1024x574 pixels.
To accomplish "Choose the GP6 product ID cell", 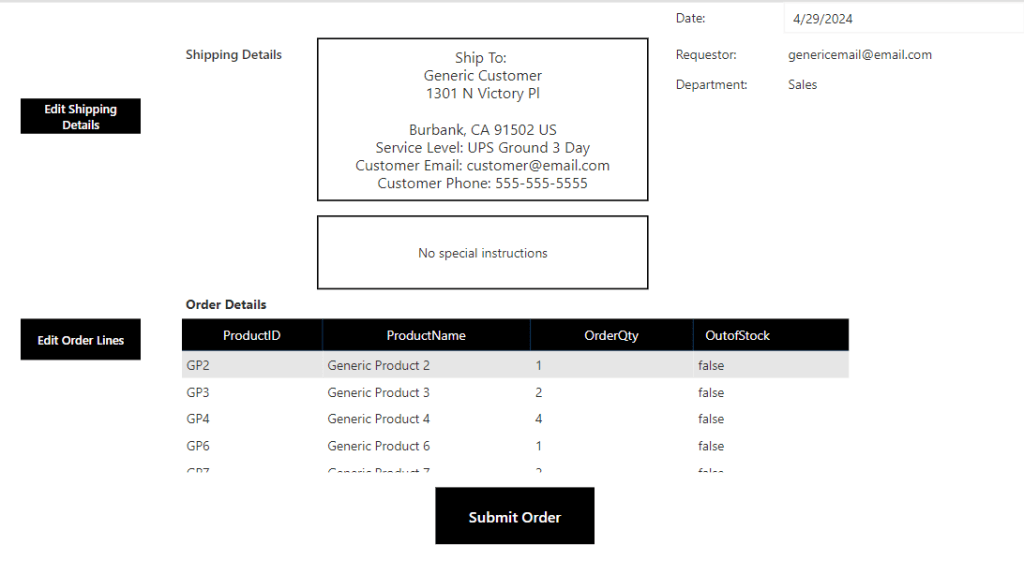I will click(198, 446).
